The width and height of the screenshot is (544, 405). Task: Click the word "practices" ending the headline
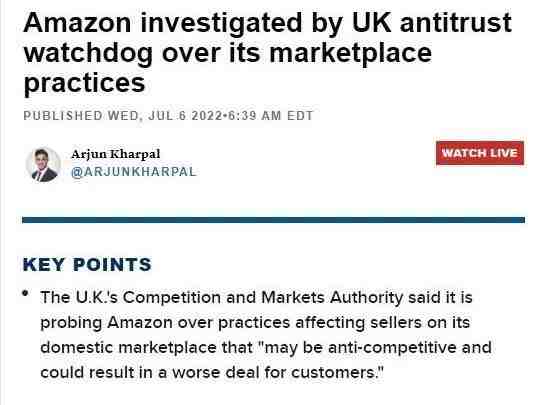(84, 83)
